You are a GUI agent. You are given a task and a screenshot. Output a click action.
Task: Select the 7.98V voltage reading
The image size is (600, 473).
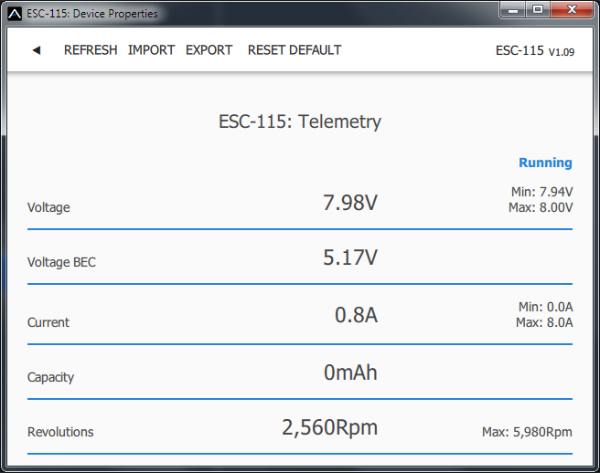pos(350,203)
